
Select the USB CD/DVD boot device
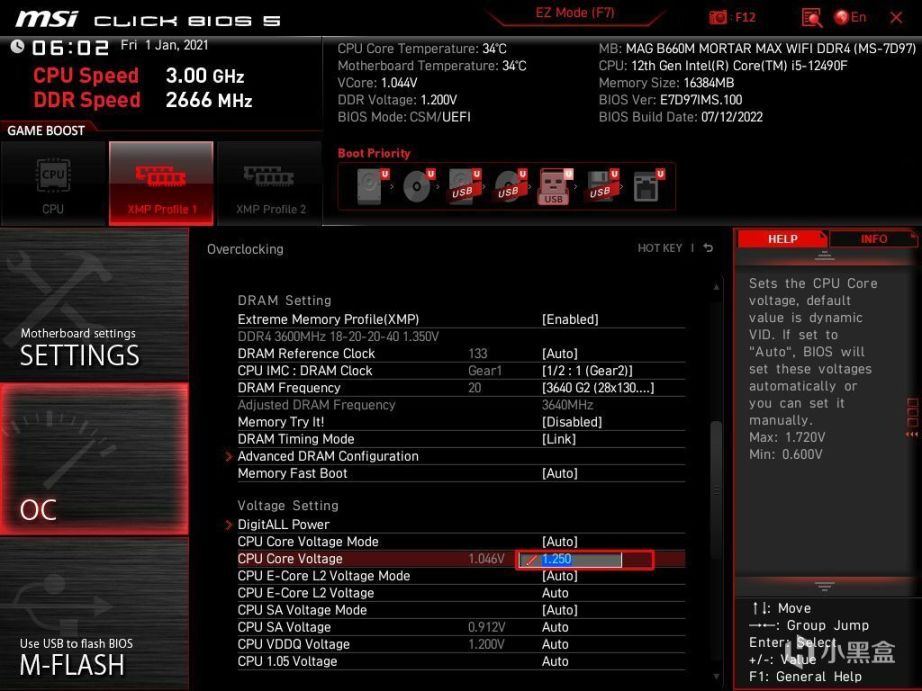coord(510,186)
